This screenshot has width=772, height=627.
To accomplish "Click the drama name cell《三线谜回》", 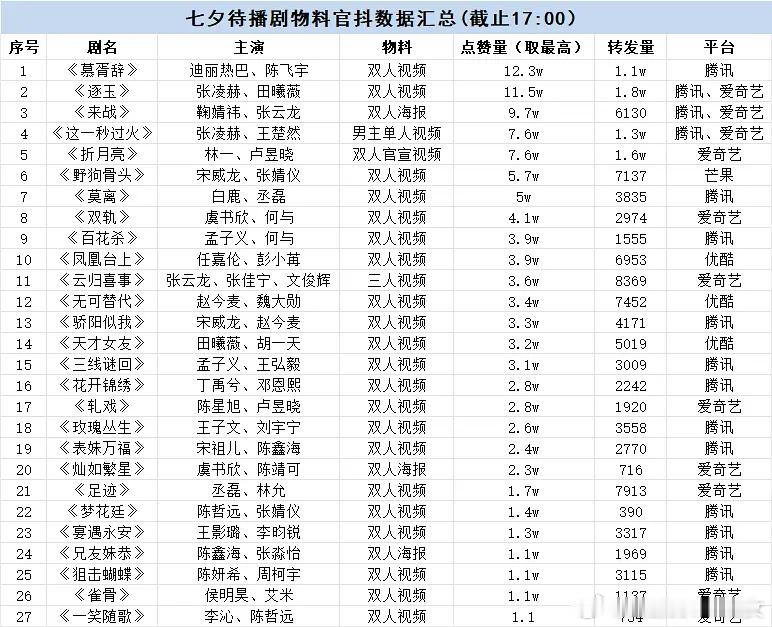I will [102, 364].
